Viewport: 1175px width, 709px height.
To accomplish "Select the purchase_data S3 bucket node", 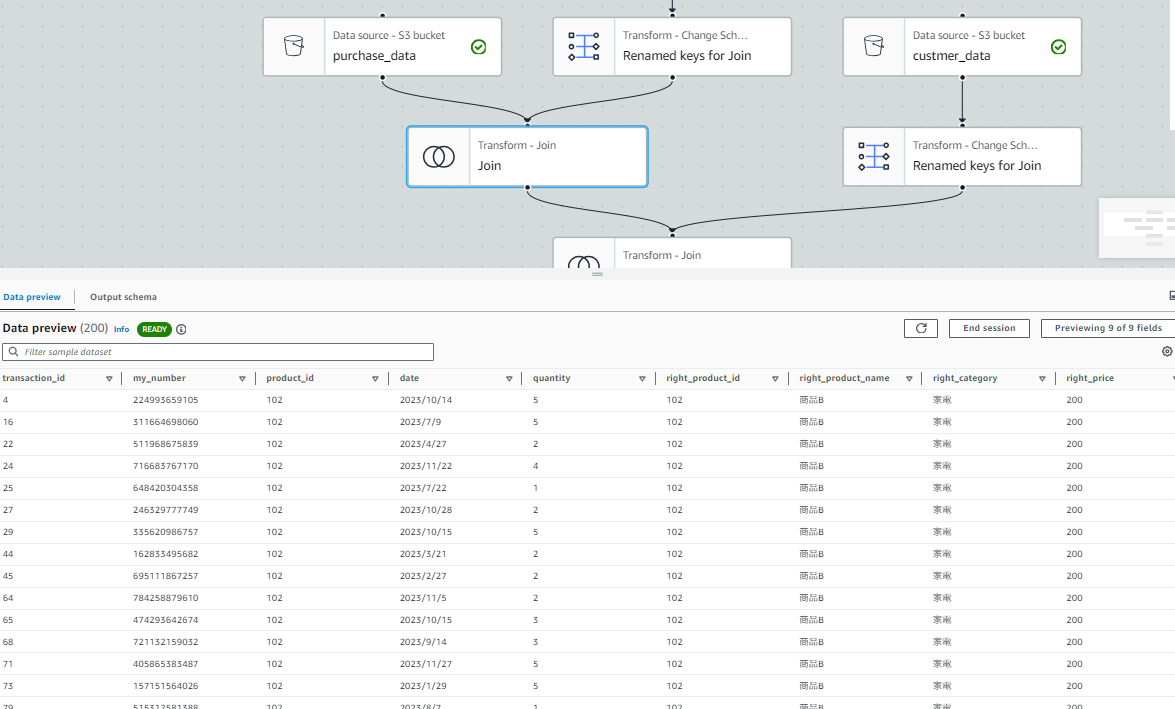I will [382, 46].
